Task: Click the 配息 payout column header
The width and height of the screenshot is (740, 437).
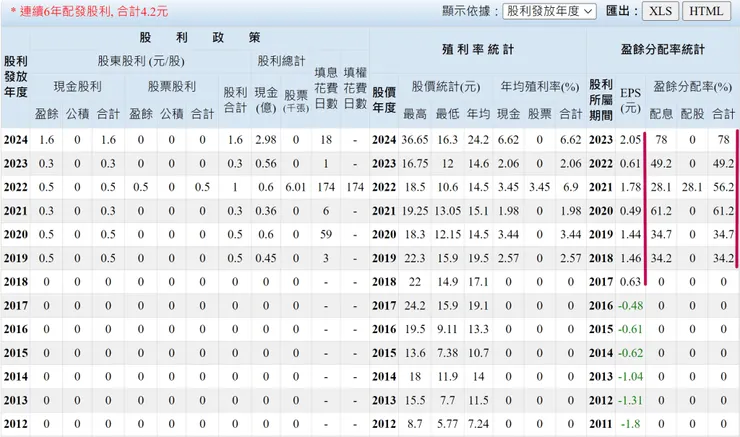Action: (661, 114)
